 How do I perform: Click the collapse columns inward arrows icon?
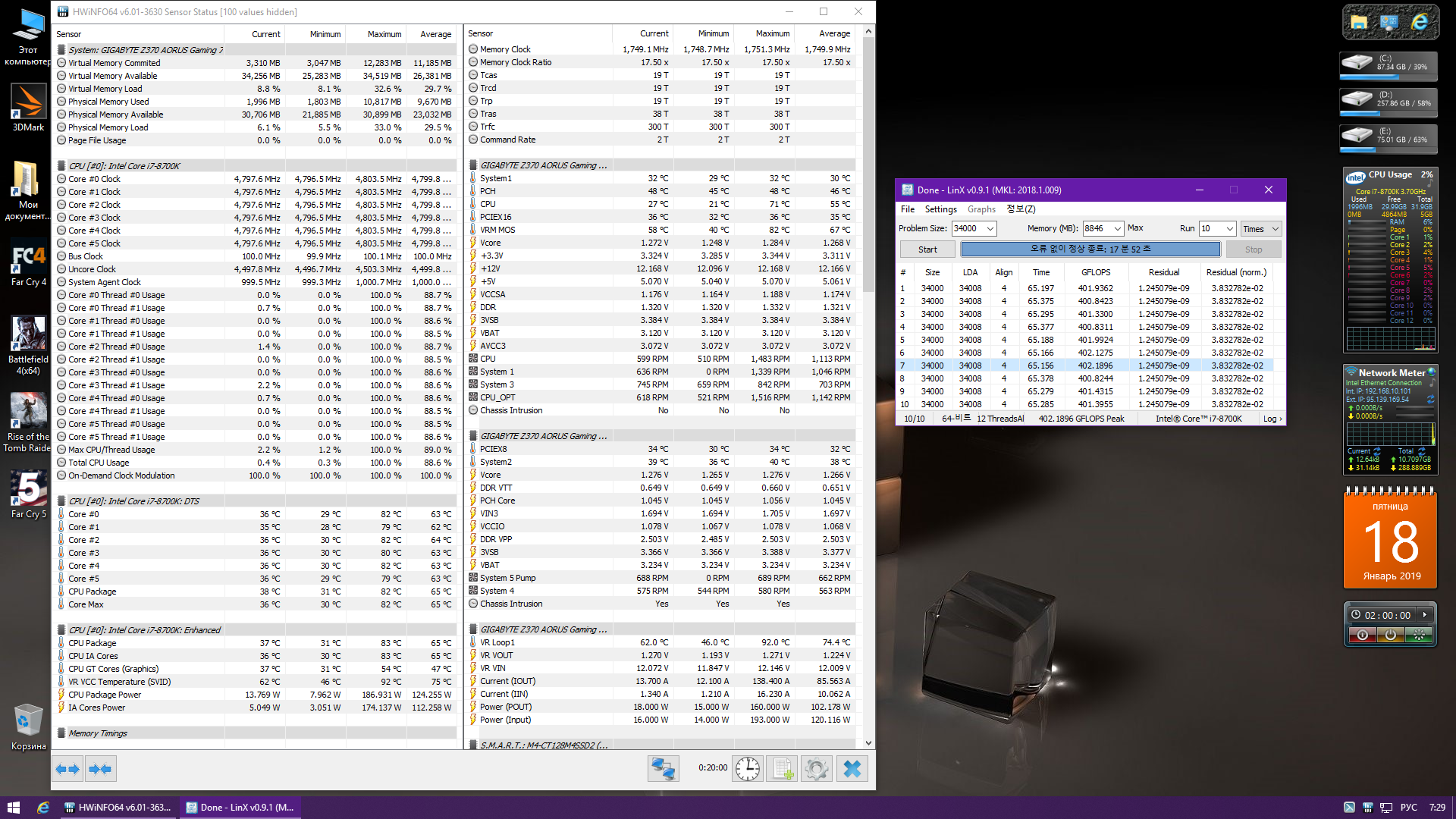tap(100, 769)
